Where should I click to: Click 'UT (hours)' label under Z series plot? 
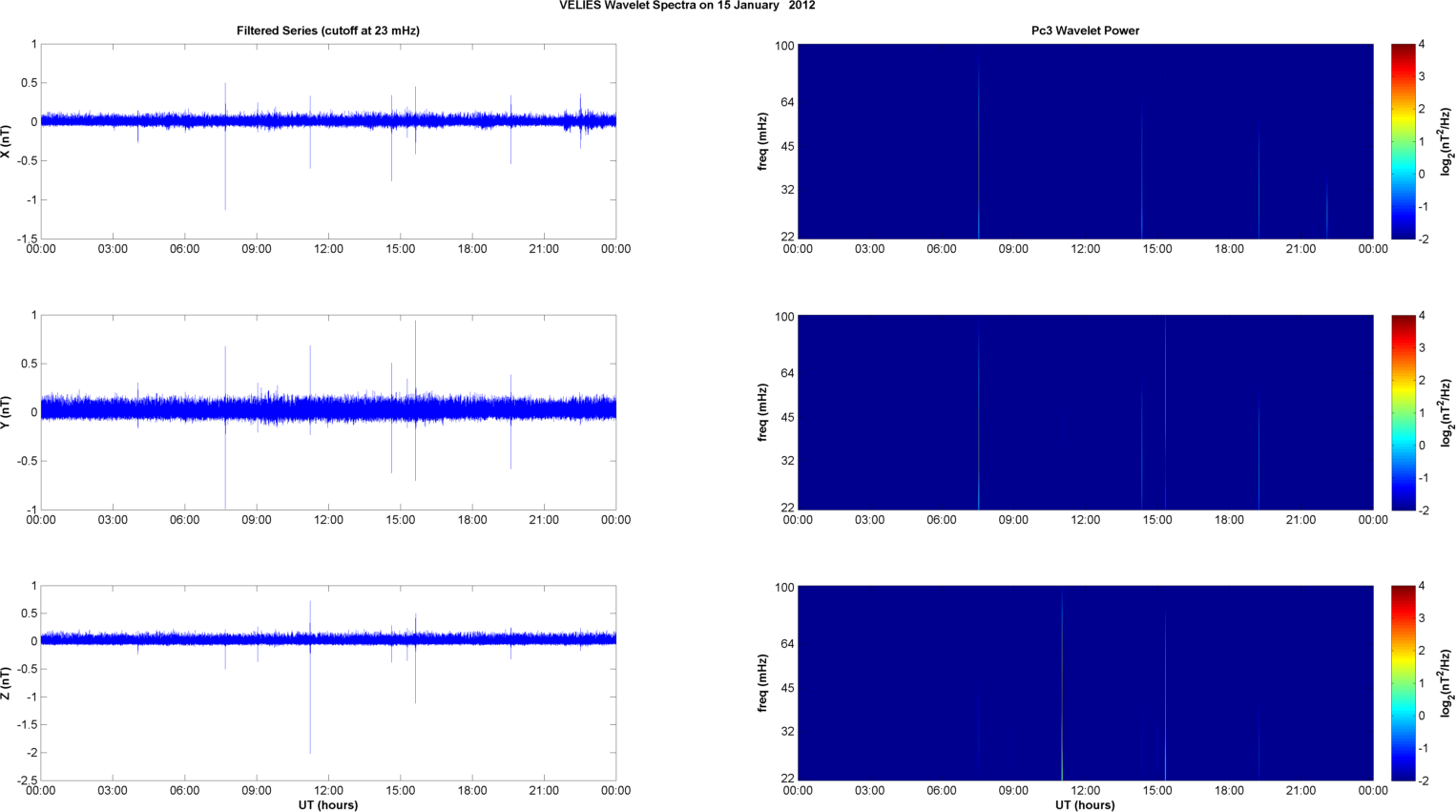point(328,805)
